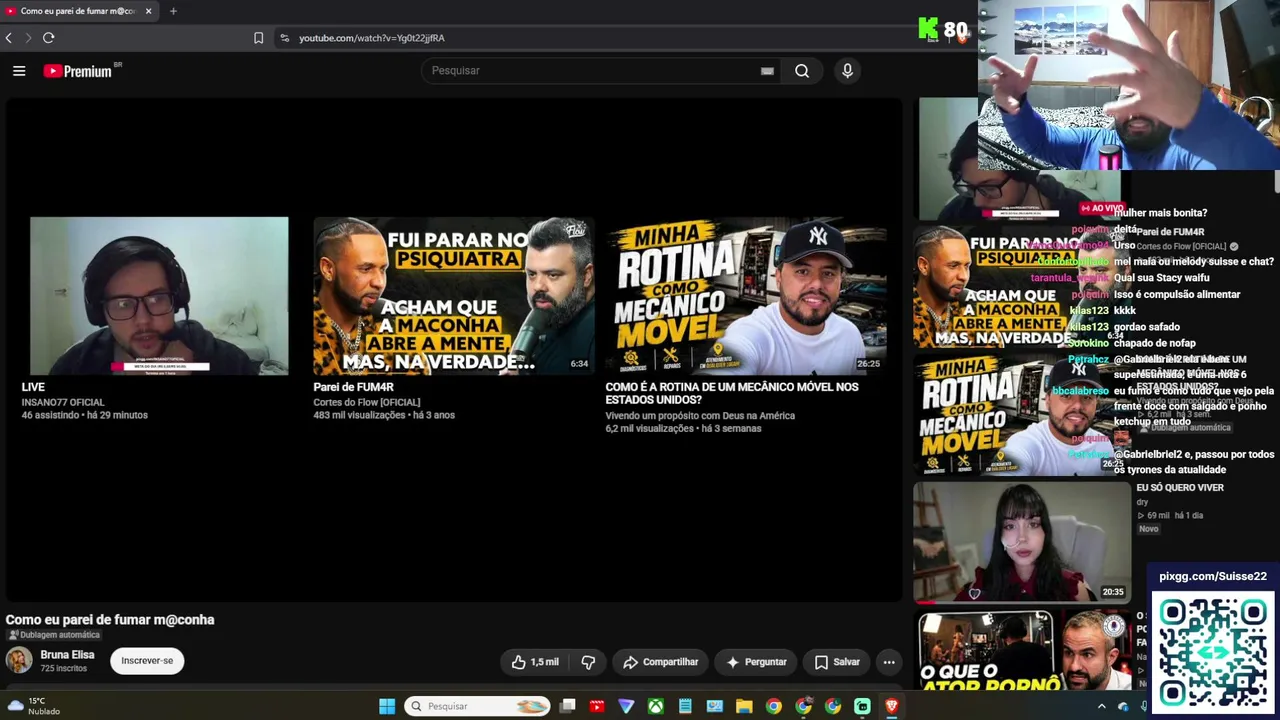The image size is (1280, 720).
Task: Open the first Chrome icon on taskbar
Action: [x=774, y=706]
